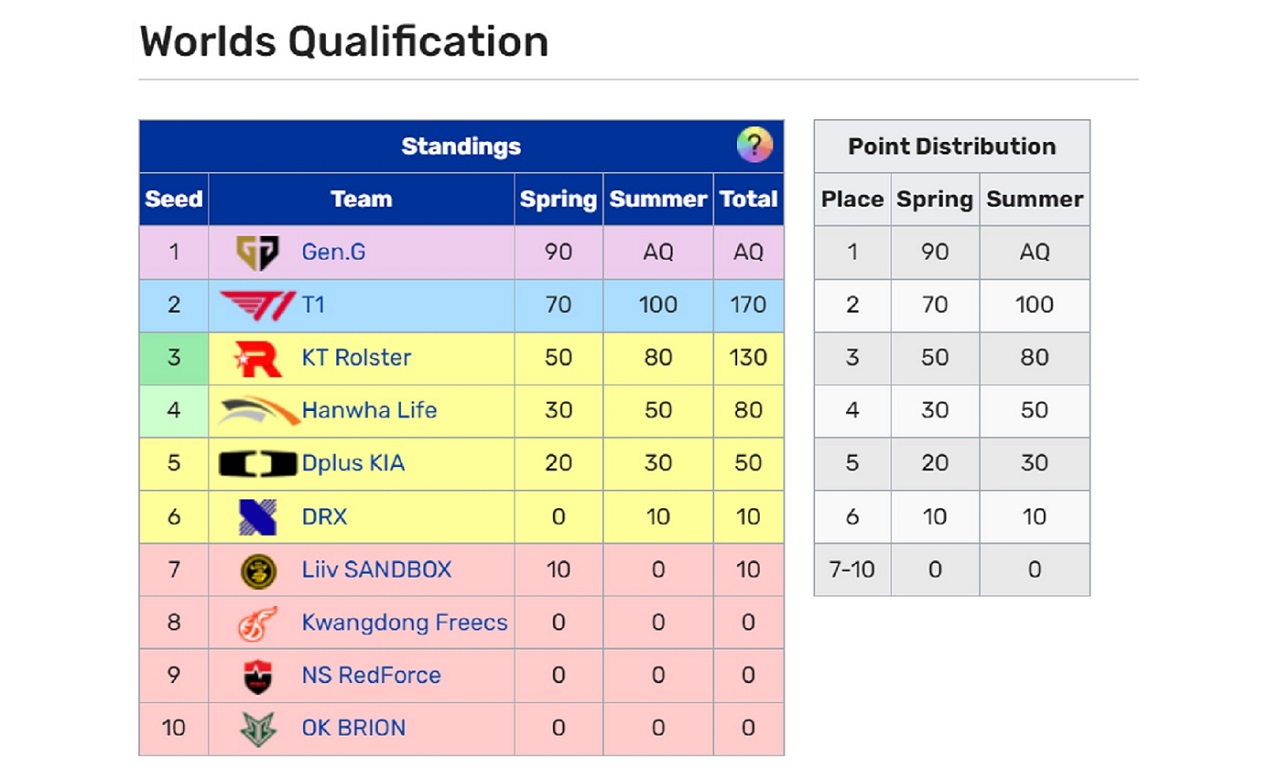Open the Hanwha Life team link
Screen dimensions: 1280x780
point(369,410)
